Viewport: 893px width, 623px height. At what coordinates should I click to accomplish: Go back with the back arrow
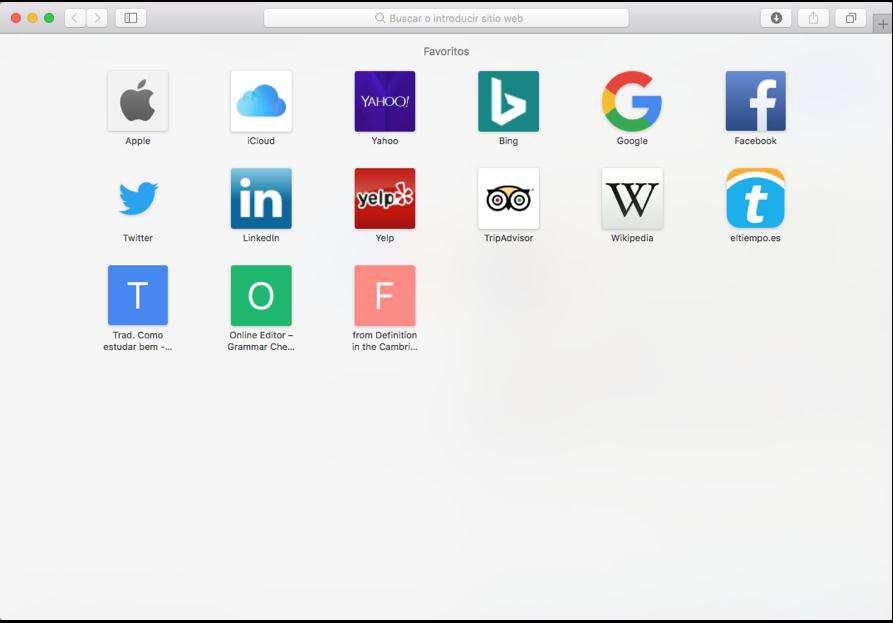(75, 18)
